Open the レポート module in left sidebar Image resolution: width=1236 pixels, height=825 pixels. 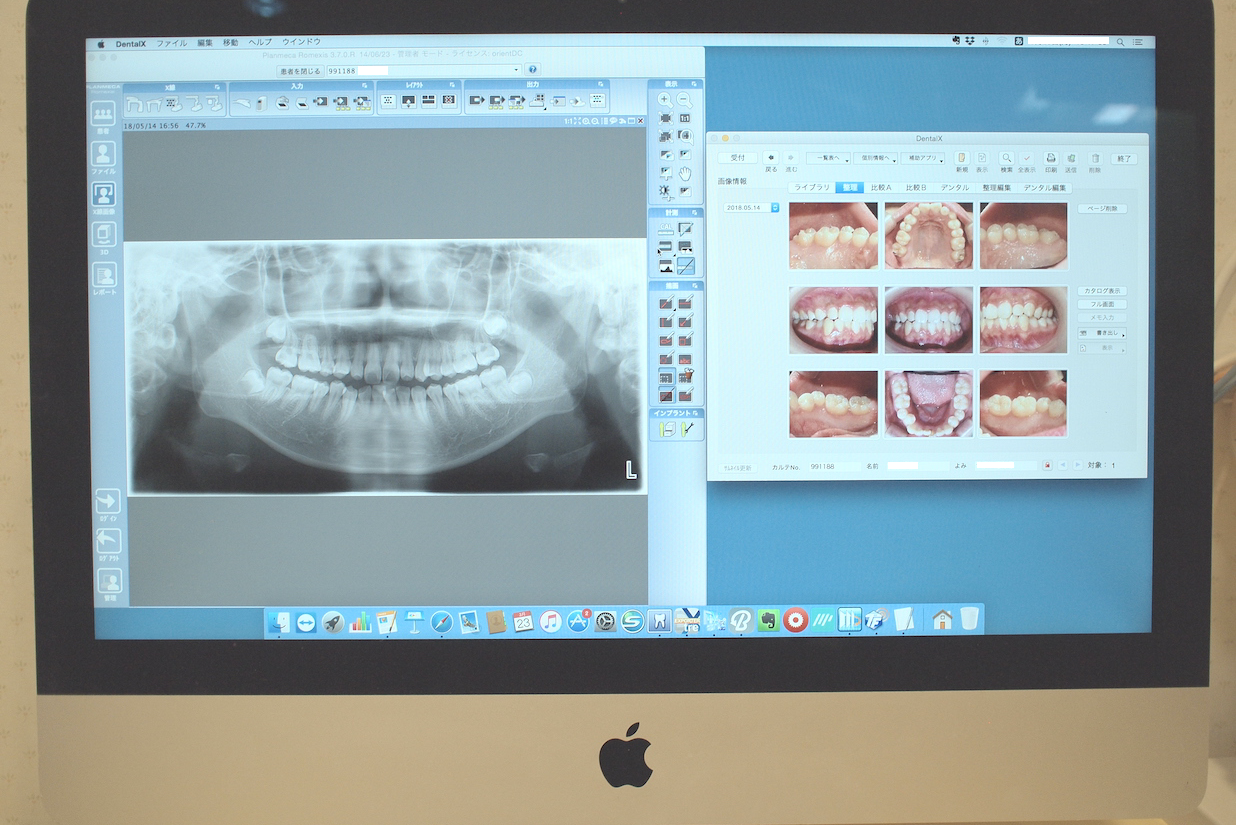click(104, 275)
